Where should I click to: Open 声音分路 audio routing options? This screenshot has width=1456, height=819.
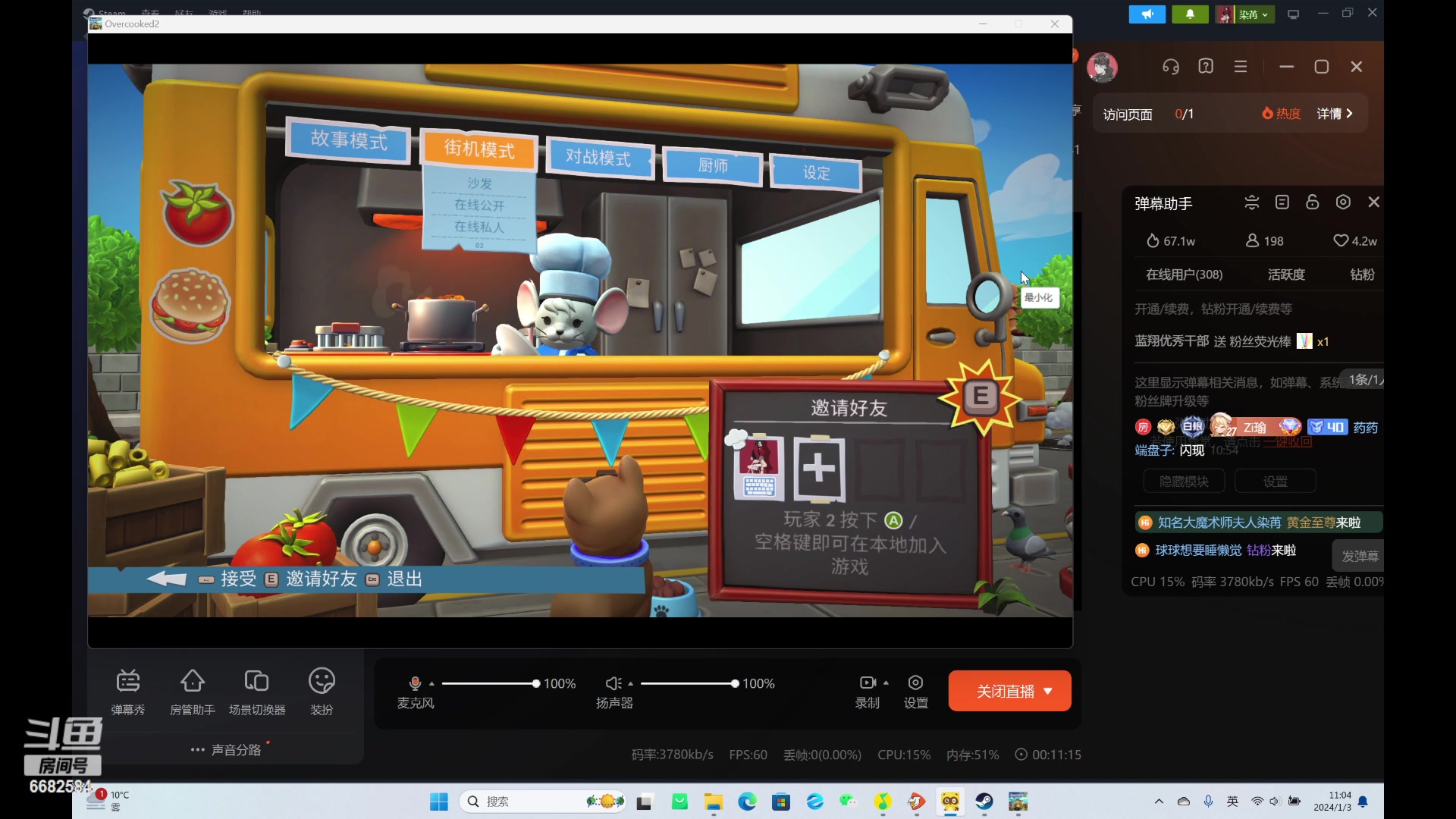click(x=226, y=749)
